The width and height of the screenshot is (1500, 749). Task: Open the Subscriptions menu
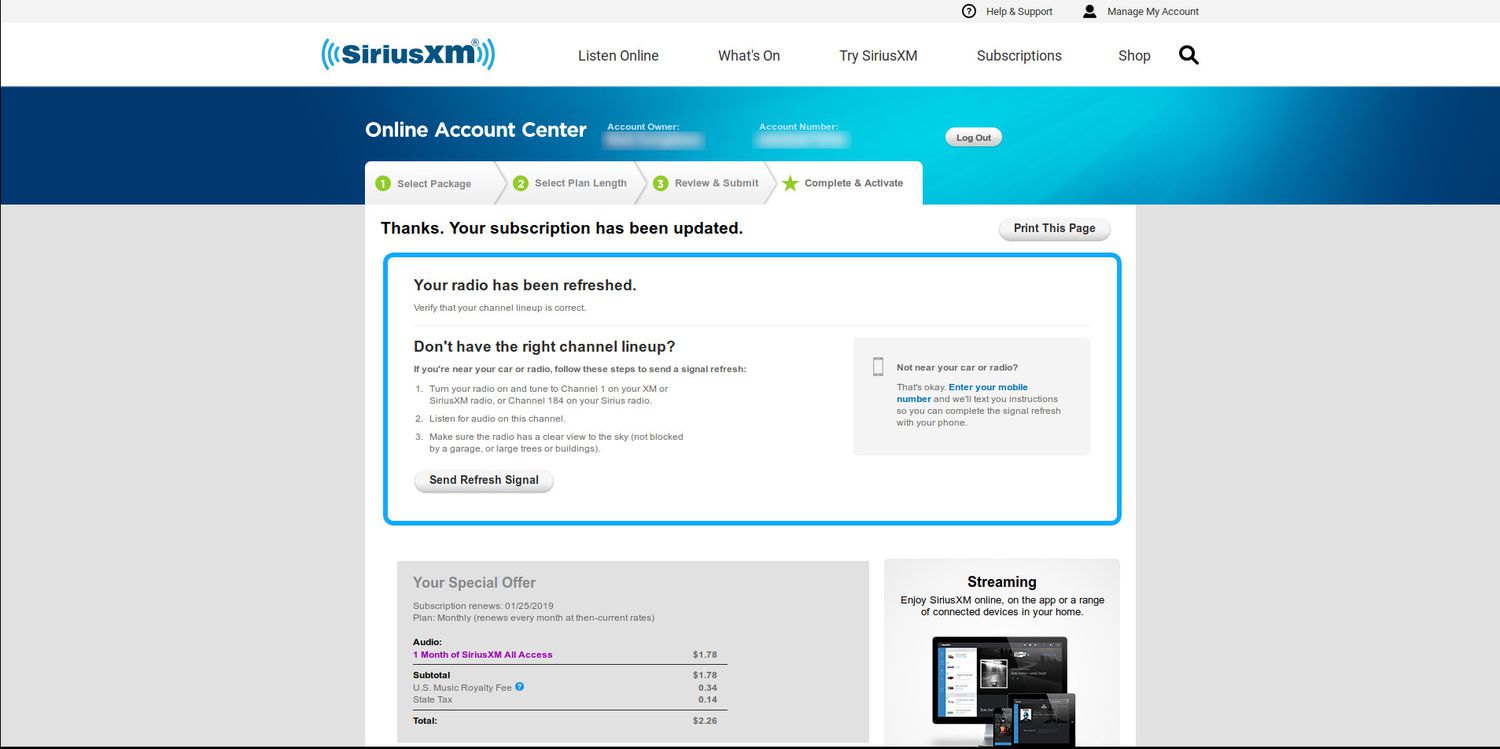(x=1019, y=56)
